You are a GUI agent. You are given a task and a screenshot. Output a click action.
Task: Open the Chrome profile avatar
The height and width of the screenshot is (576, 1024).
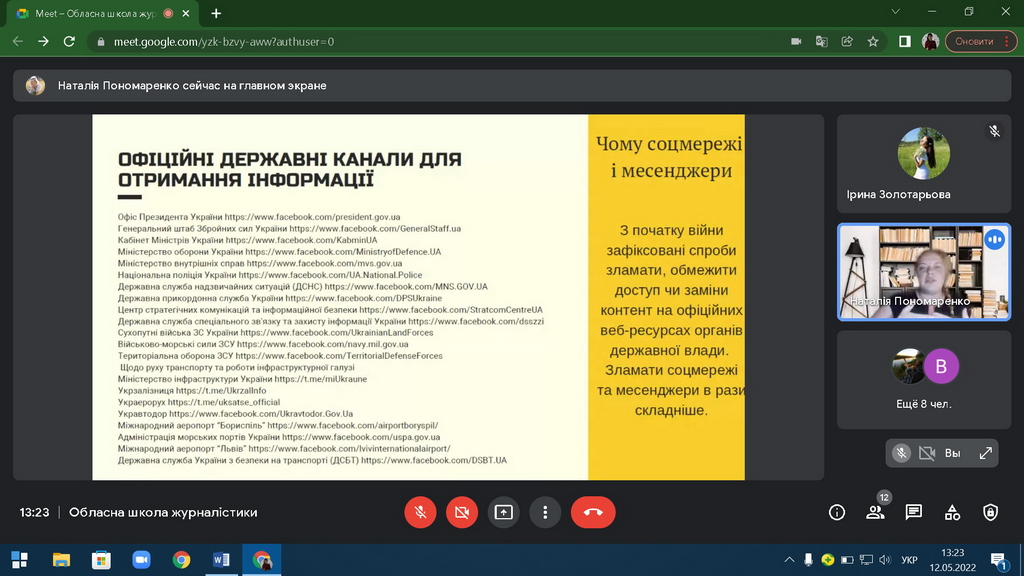[930, 41]
